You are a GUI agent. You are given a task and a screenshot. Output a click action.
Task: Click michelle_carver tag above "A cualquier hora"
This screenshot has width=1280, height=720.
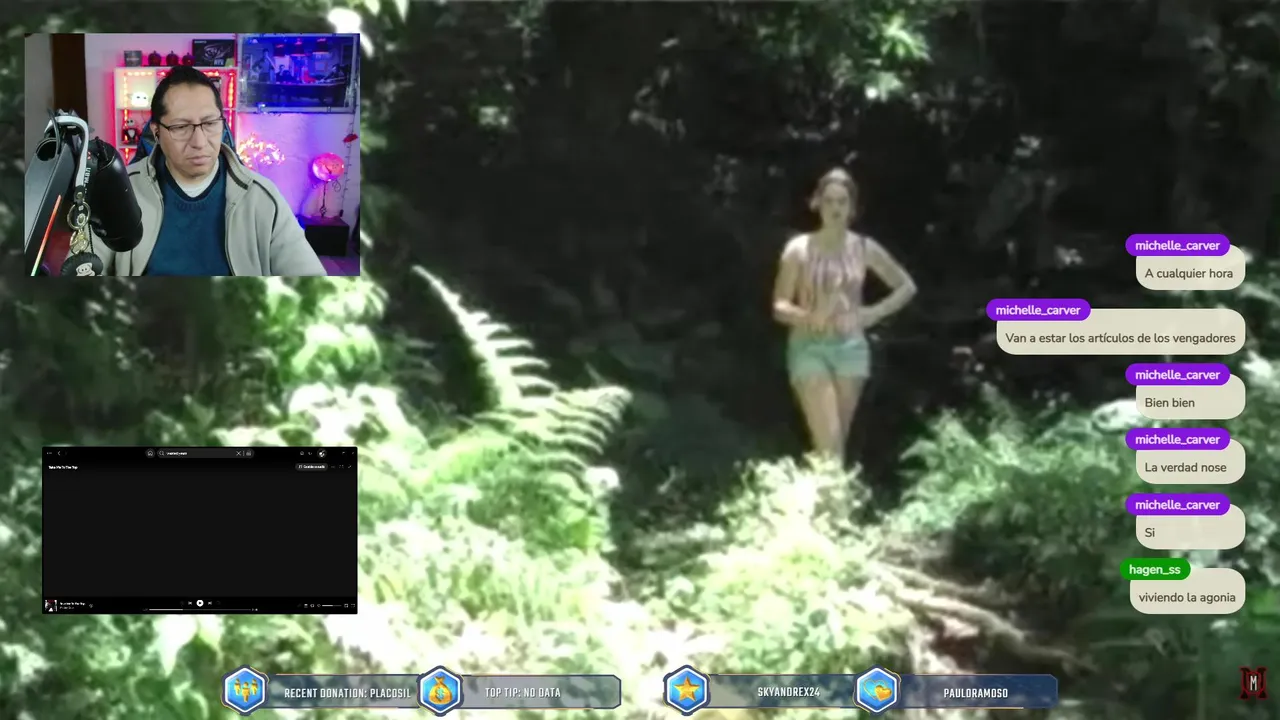[x=1177, y=245]
